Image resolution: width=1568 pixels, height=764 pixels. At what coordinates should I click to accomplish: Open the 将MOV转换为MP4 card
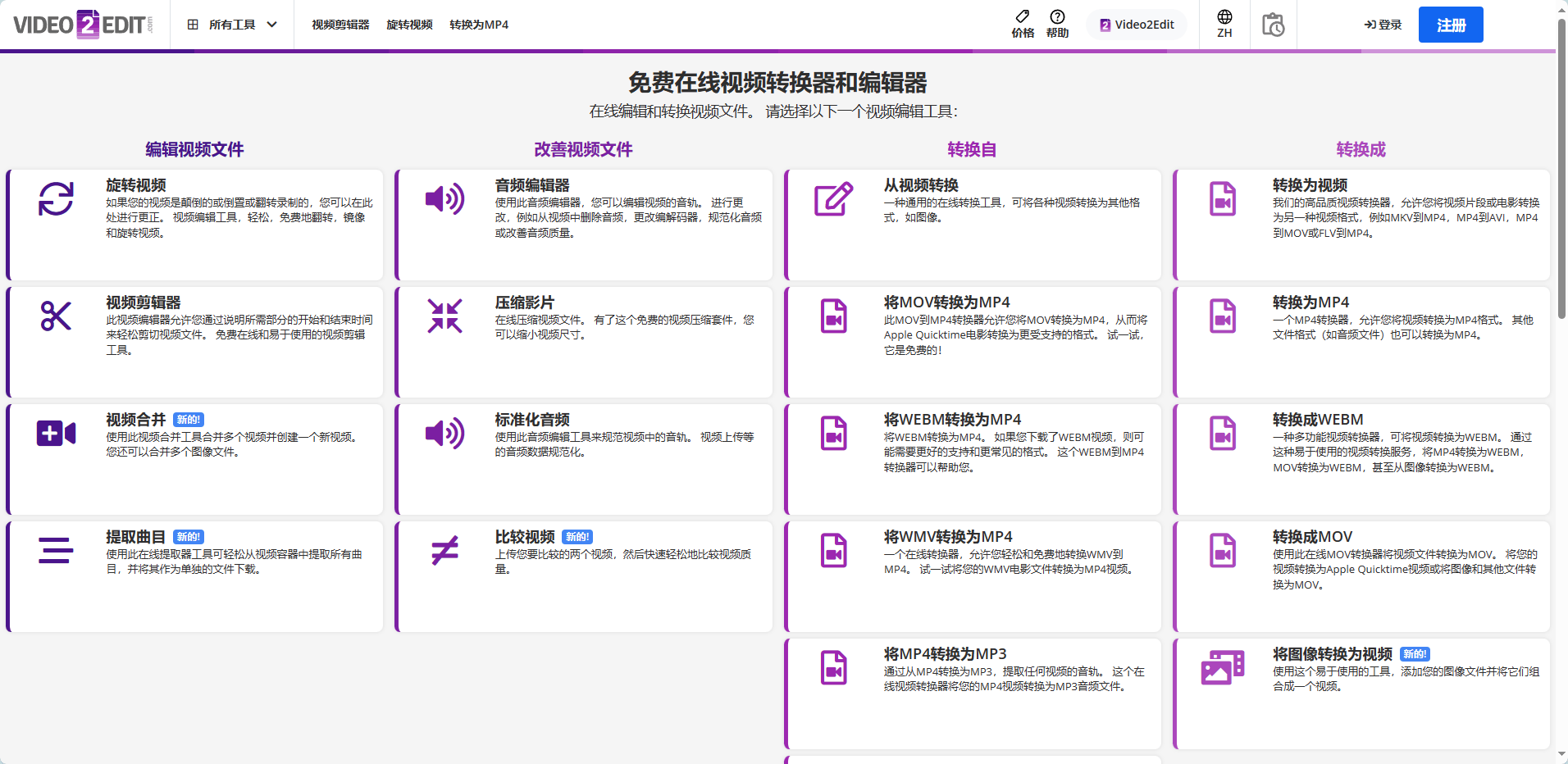[972, 342]
